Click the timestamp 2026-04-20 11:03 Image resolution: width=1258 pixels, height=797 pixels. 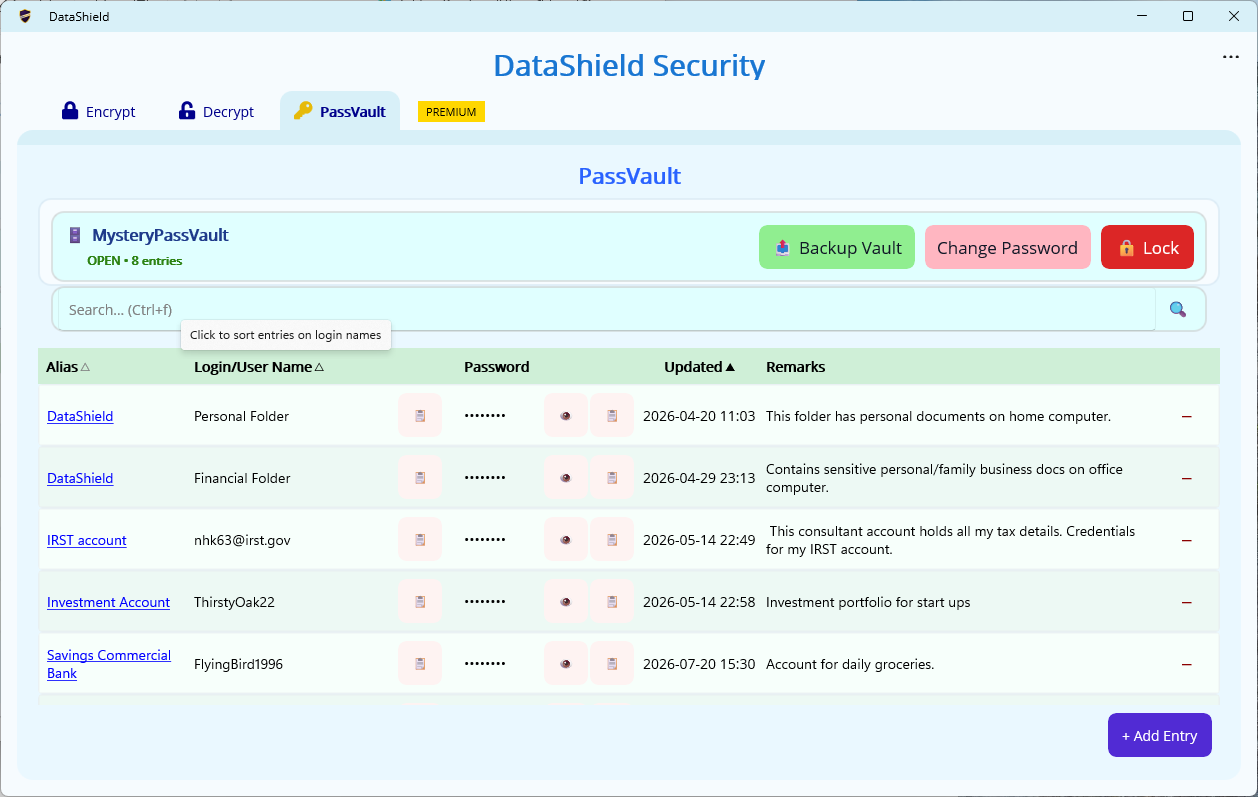pos(699,416)
